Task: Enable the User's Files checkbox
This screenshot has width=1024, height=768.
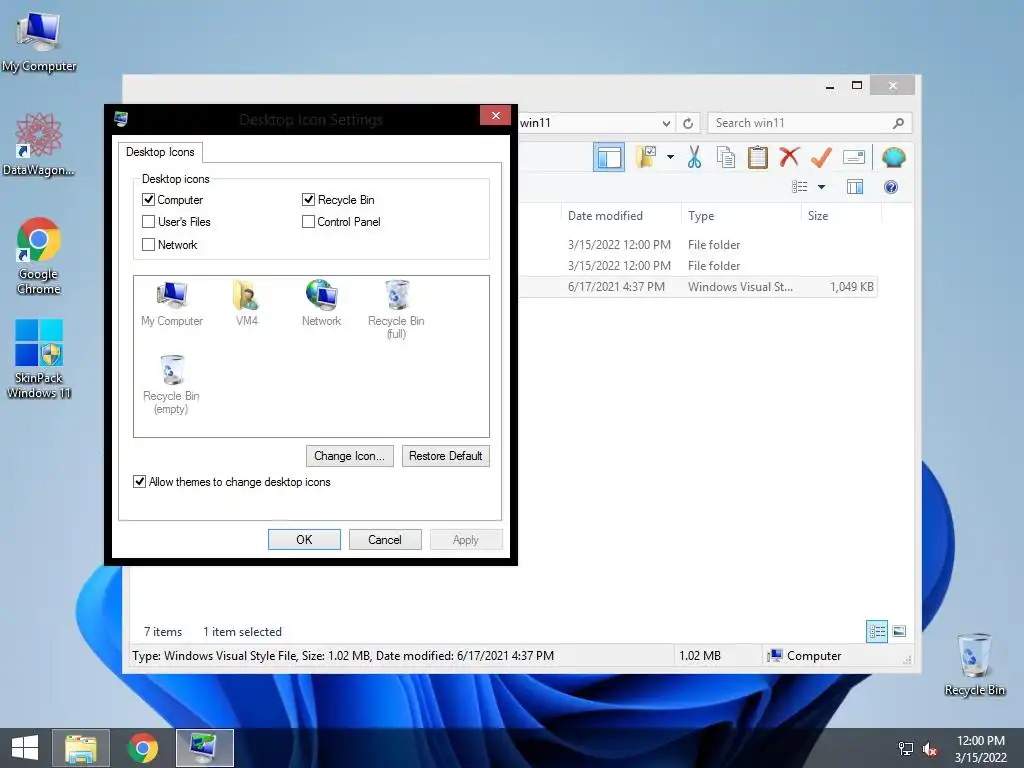Action: click(148, 222)
